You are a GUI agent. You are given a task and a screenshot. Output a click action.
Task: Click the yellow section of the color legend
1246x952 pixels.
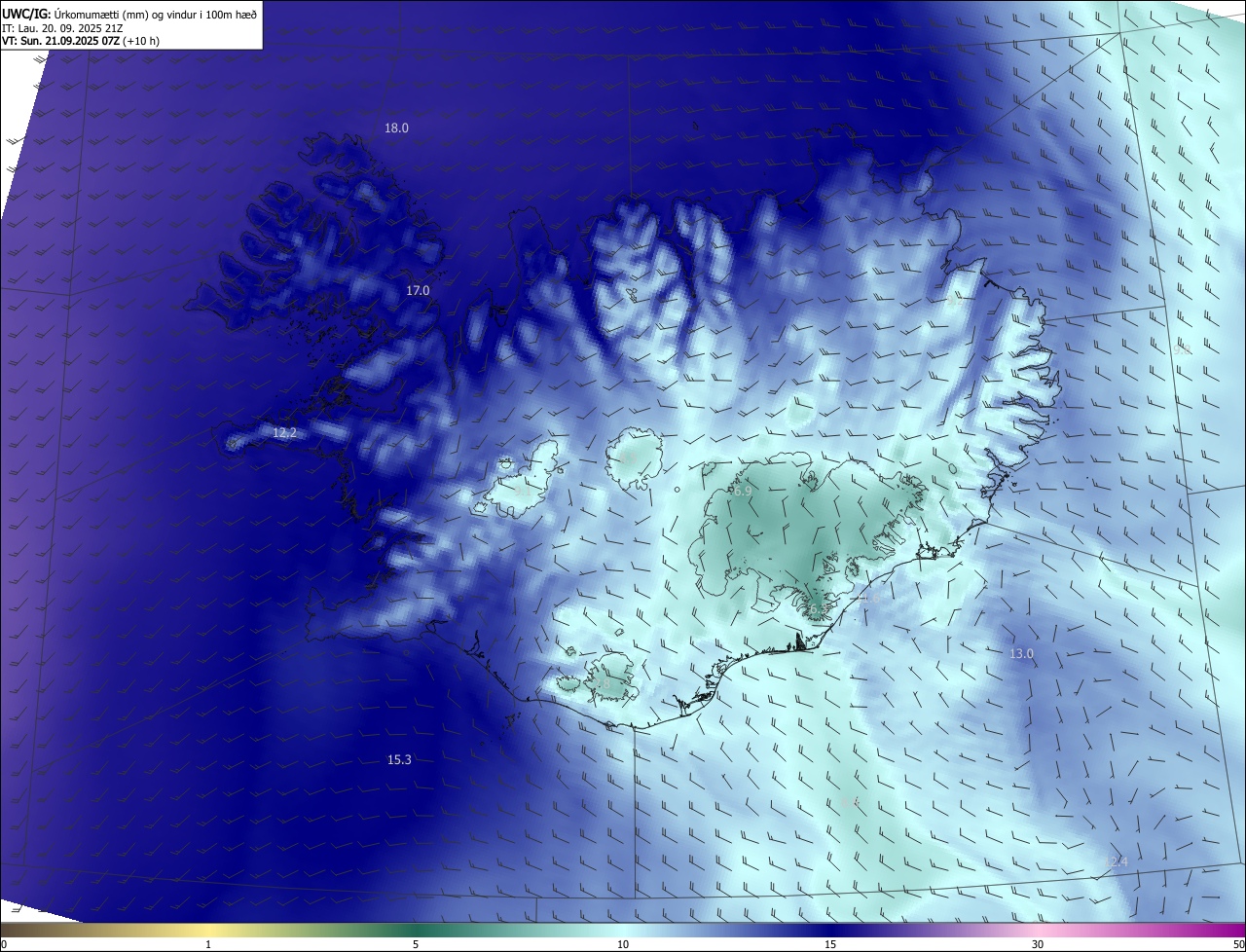(x=208, y=930)
